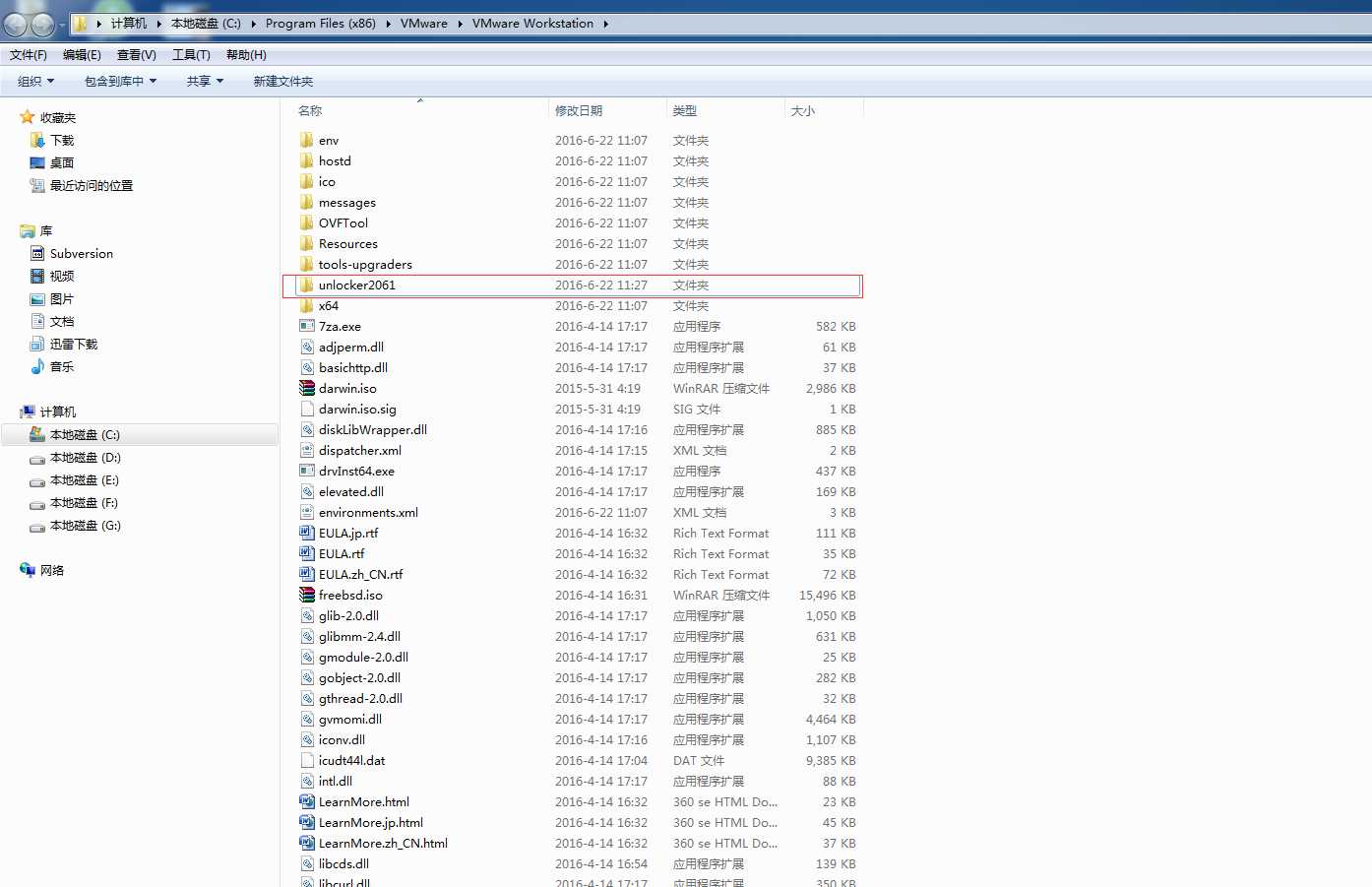Select the adjperm.dll file icon
The height and width of the screenshot is (887, 1372).
(x=307, y=347)
